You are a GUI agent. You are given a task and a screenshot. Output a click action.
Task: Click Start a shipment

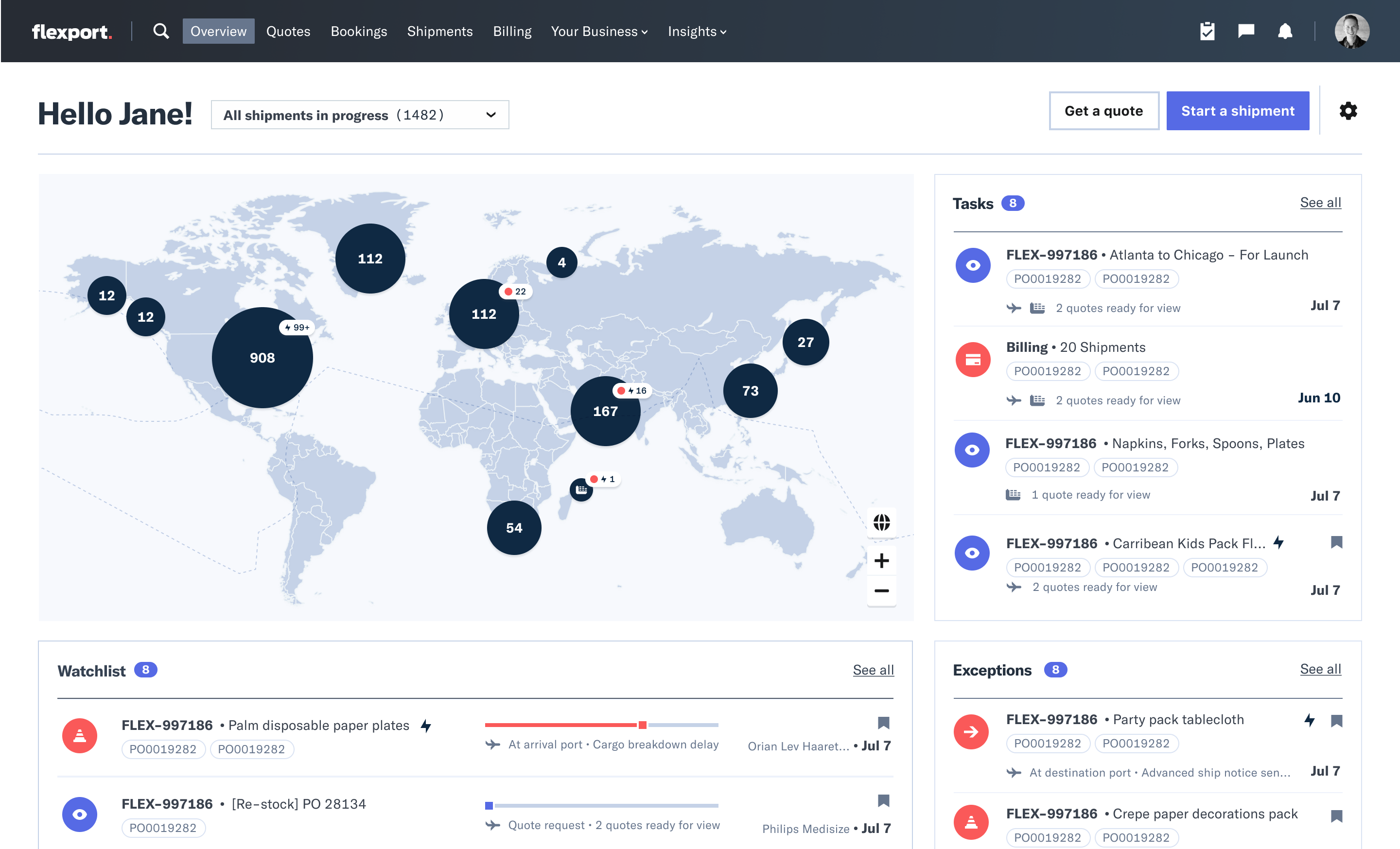tap(1238, 111)
